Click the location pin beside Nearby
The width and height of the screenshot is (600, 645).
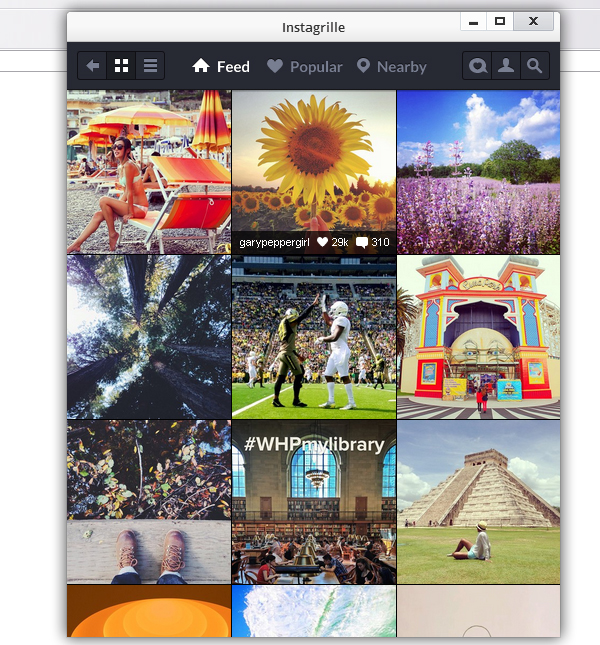coord(363,66)
